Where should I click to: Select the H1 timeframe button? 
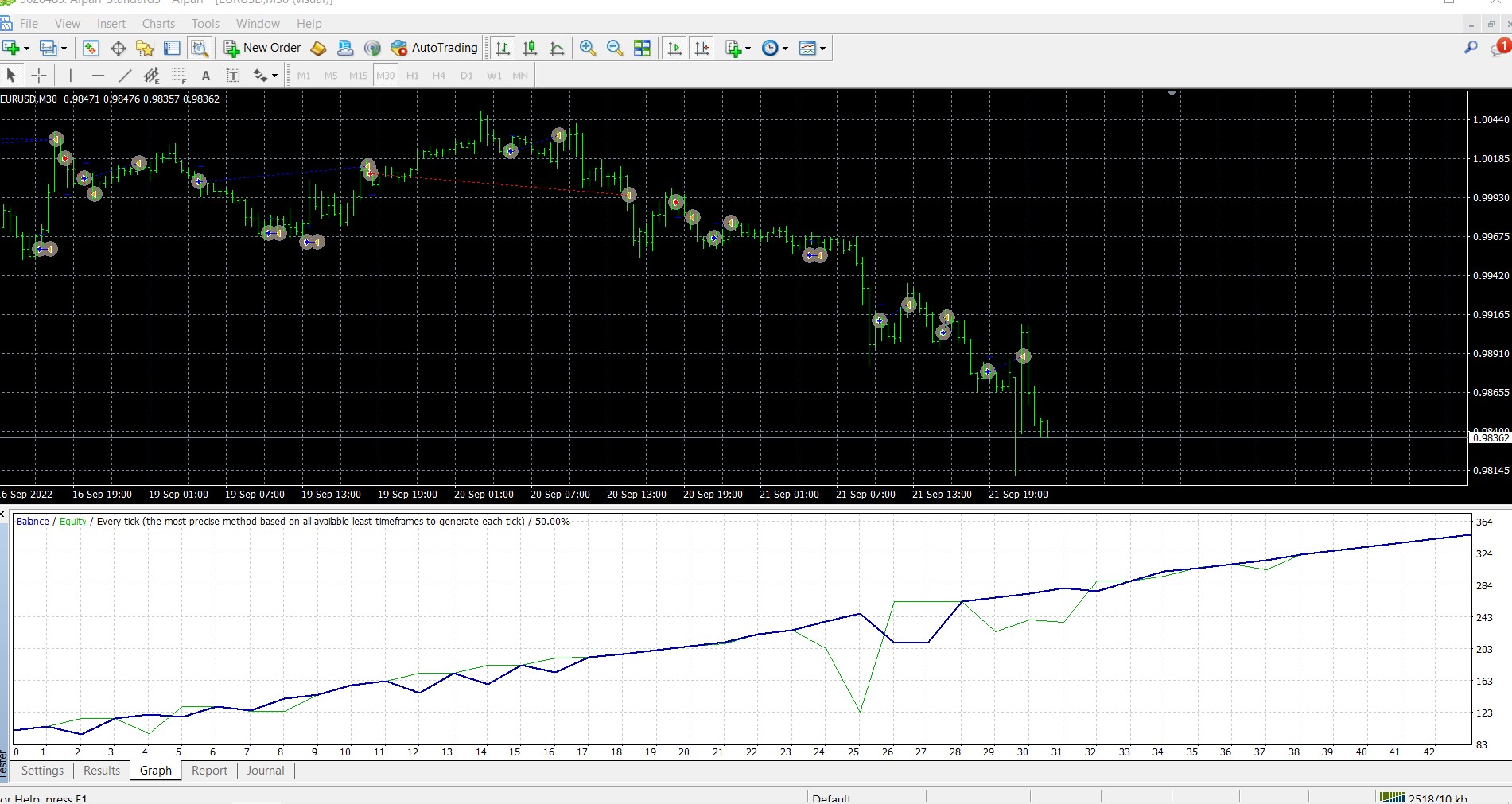[413, 76]
